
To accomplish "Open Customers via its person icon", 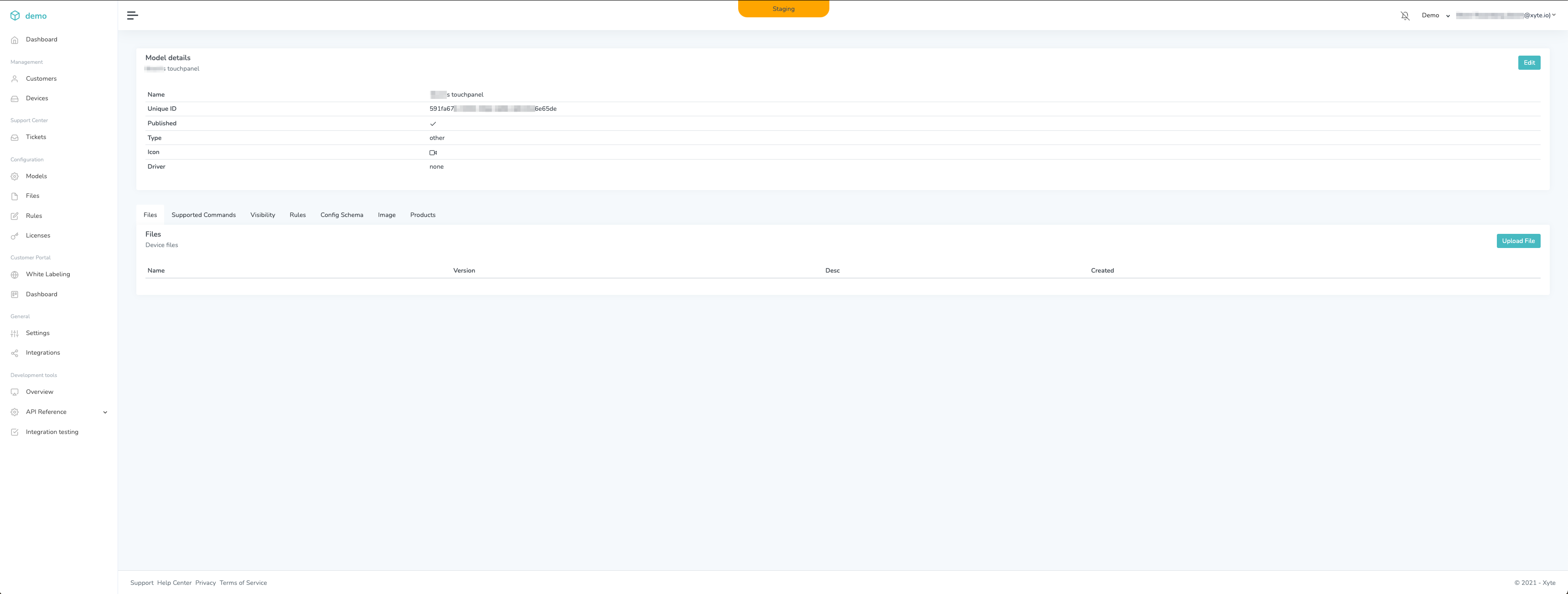I will coord(15,79).
